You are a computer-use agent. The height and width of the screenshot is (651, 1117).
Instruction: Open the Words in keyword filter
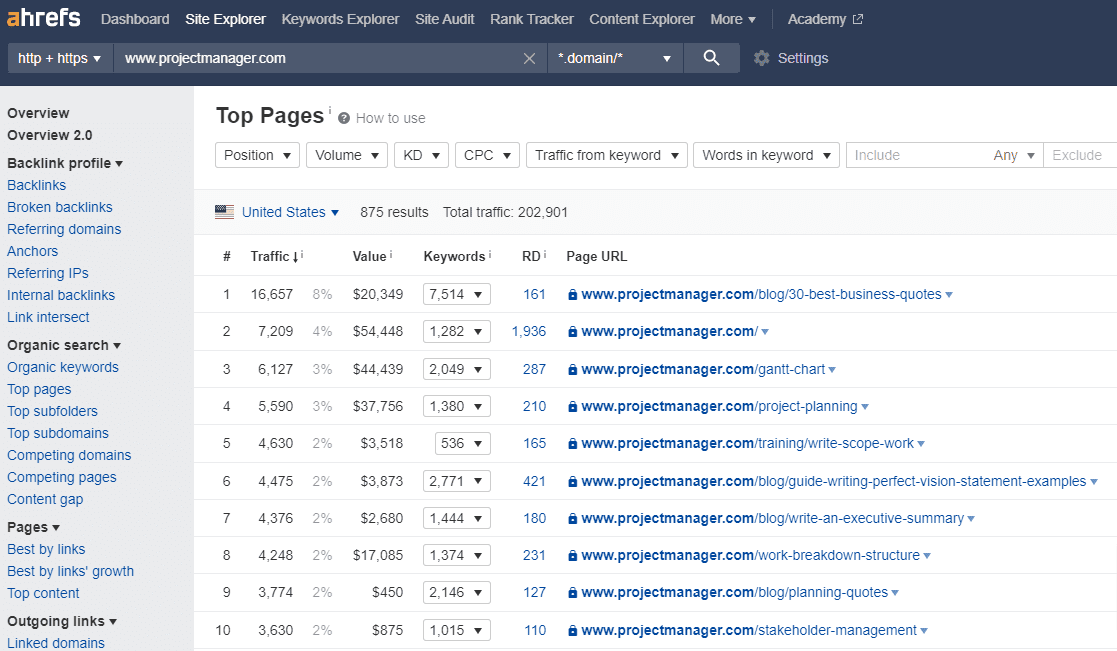[767, 155]
